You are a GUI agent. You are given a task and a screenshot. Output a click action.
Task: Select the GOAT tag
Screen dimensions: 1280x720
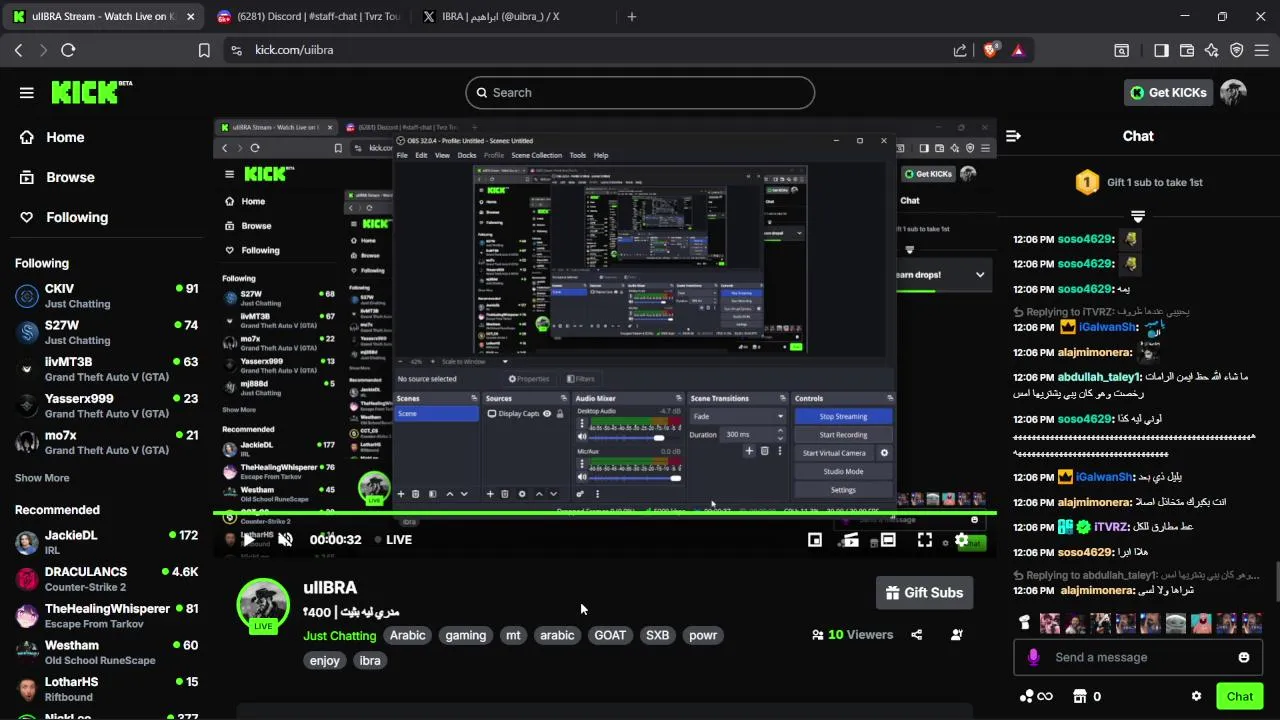pyautogui.click(x=610, y=635)
